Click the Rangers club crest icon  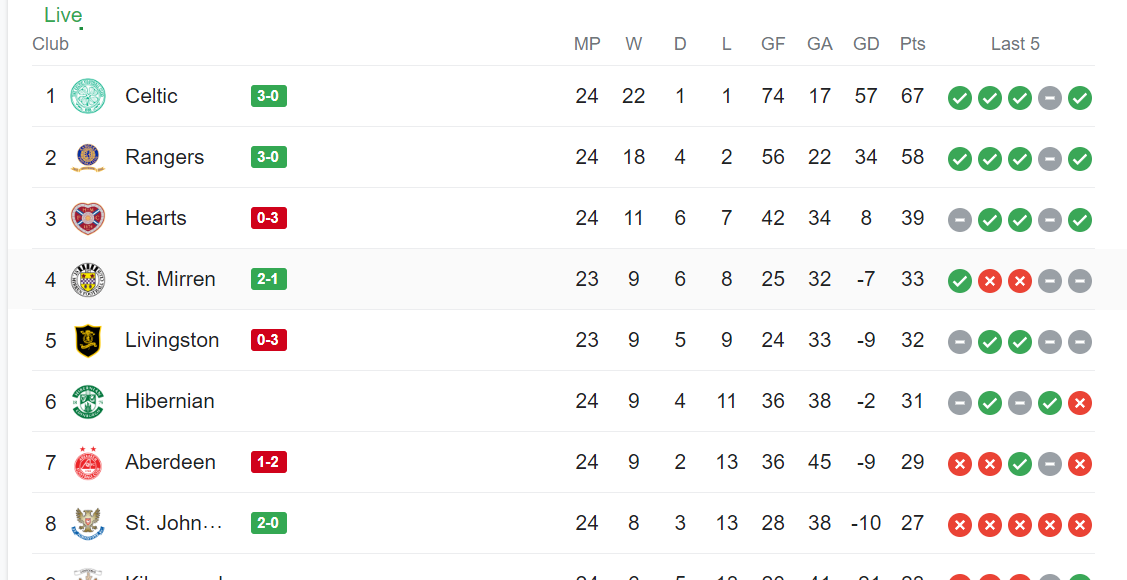tap(88, 157)
